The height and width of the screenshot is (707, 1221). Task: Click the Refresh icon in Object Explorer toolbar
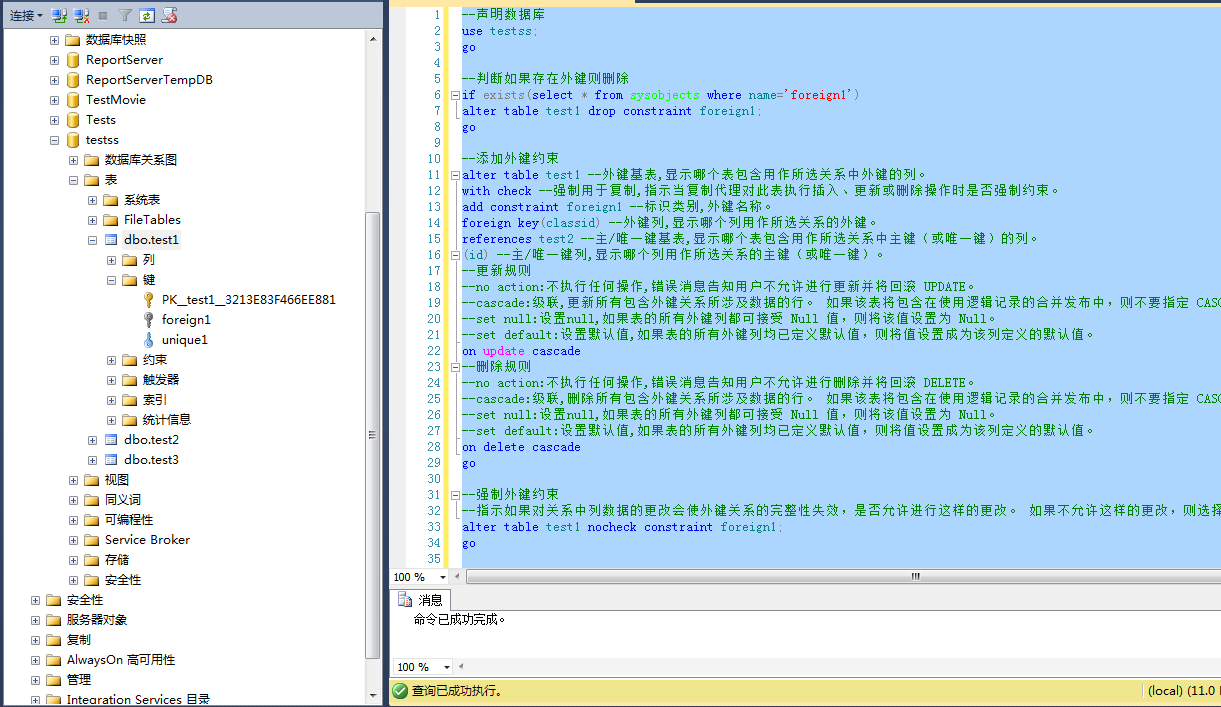pyautogui.click(x=147, y=15)
